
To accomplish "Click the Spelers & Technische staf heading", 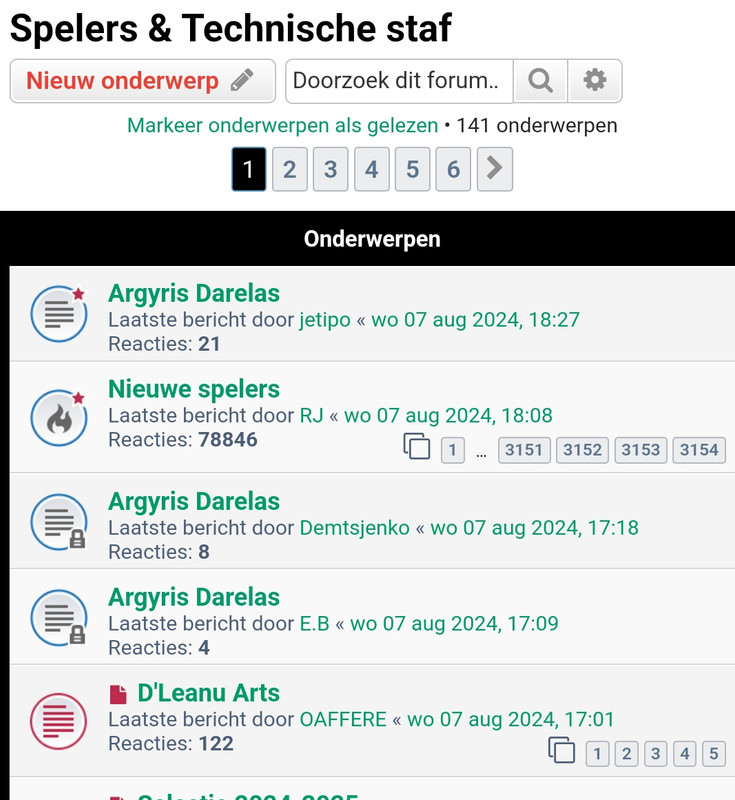I will [231, 28].
